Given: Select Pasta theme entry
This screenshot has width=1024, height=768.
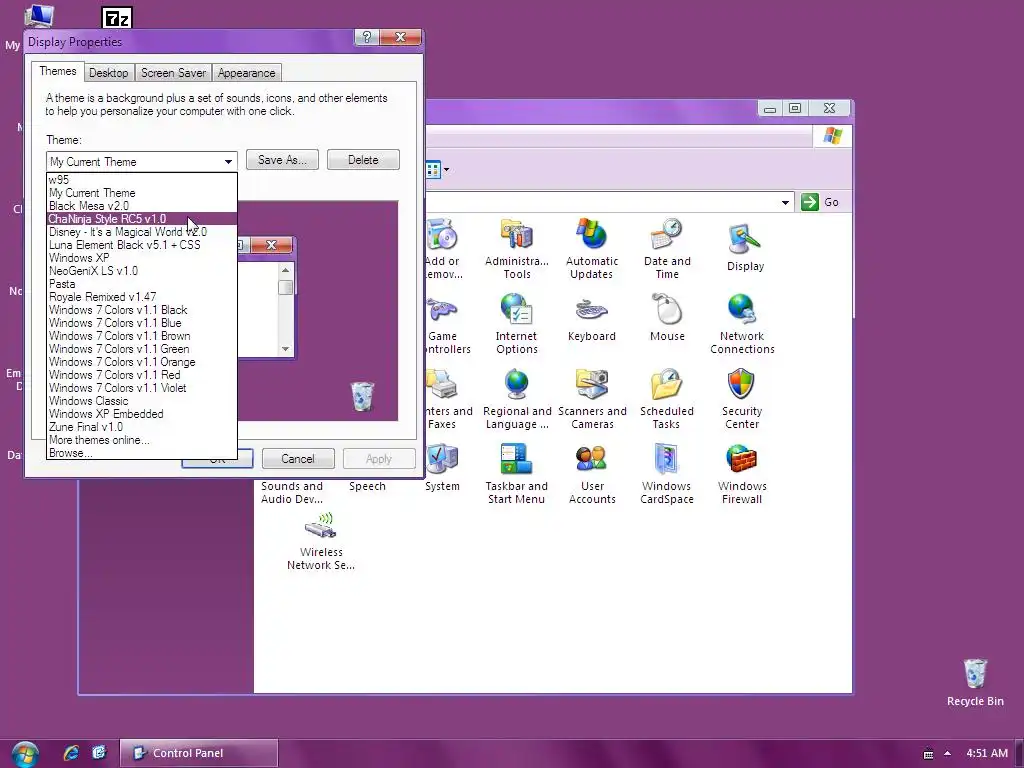Looking at the screenshot, I should [142, 283].
